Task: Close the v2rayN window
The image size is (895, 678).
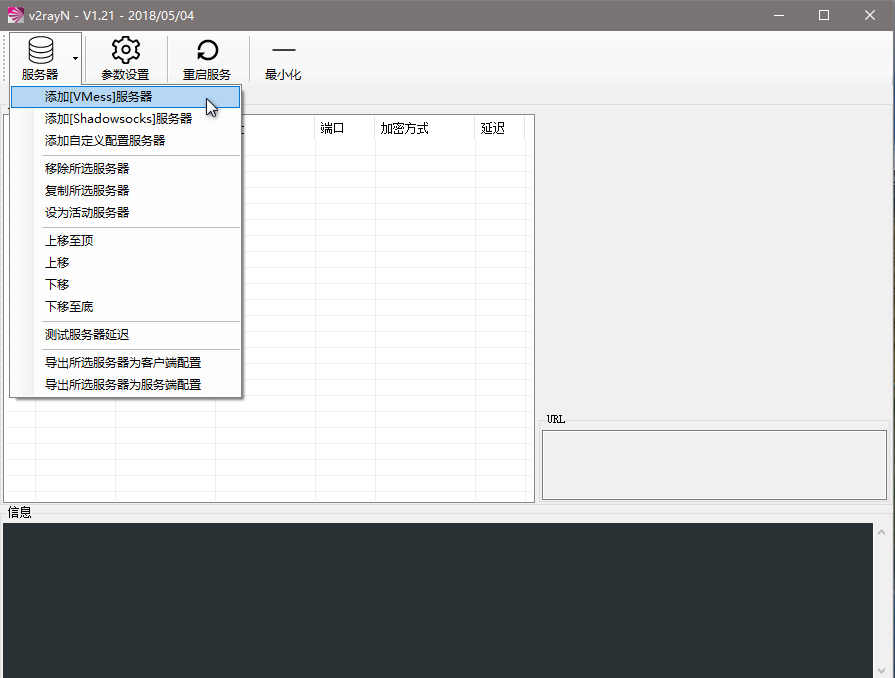Action: pos(869,15)
